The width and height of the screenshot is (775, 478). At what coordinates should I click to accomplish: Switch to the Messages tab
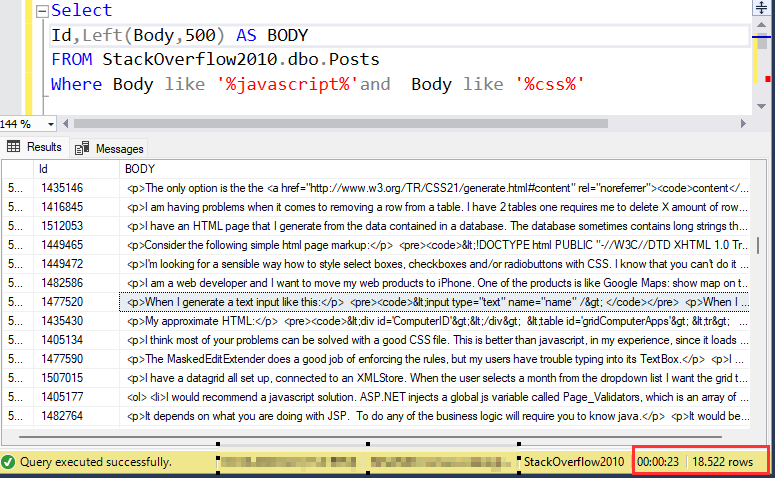click(109, 148)
